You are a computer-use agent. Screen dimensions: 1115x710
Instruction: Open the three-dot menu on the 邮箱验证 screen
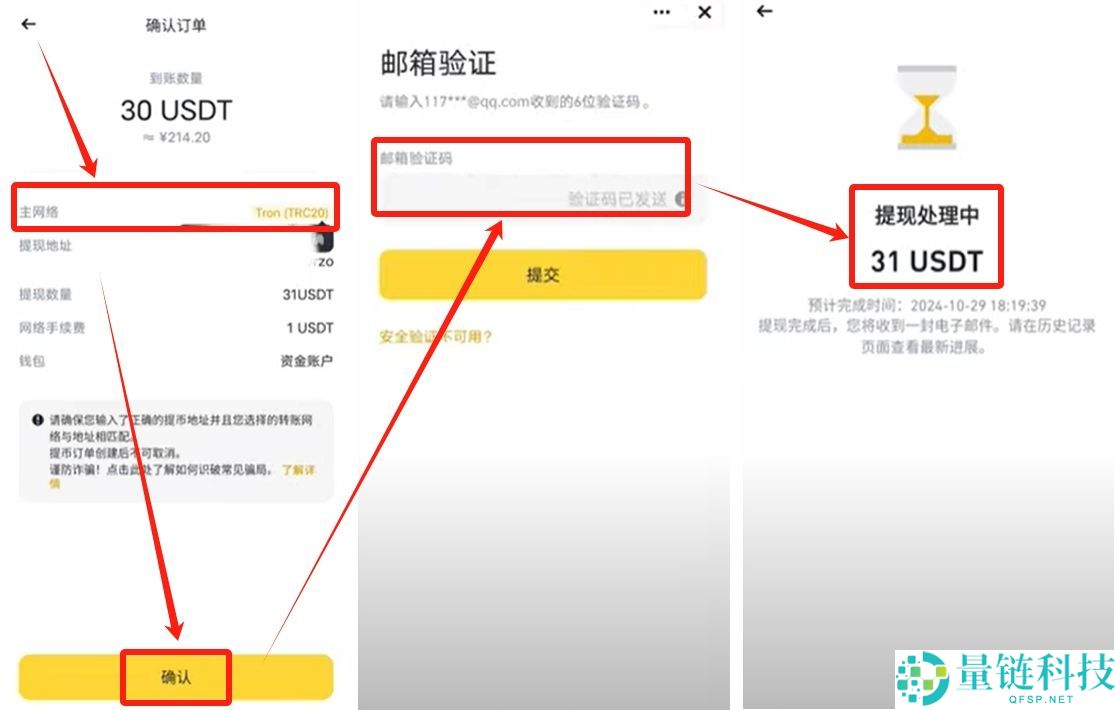[661, 13]
